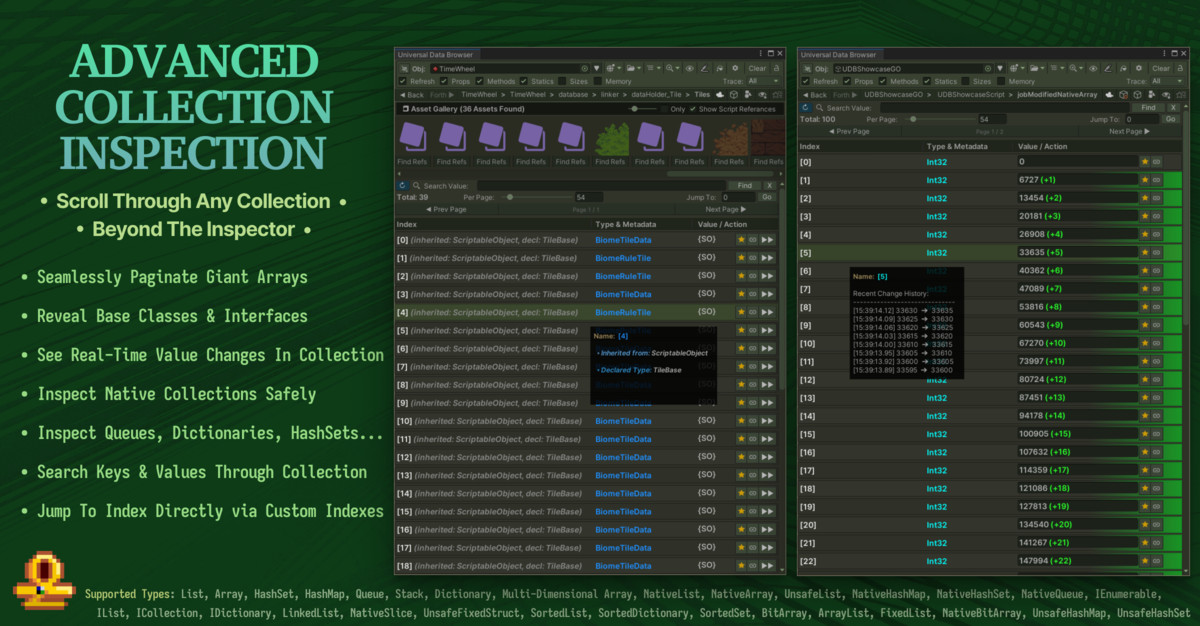
Task: Click the lock icon beside Clear in right browser
Action: [x=1179, y=68]
